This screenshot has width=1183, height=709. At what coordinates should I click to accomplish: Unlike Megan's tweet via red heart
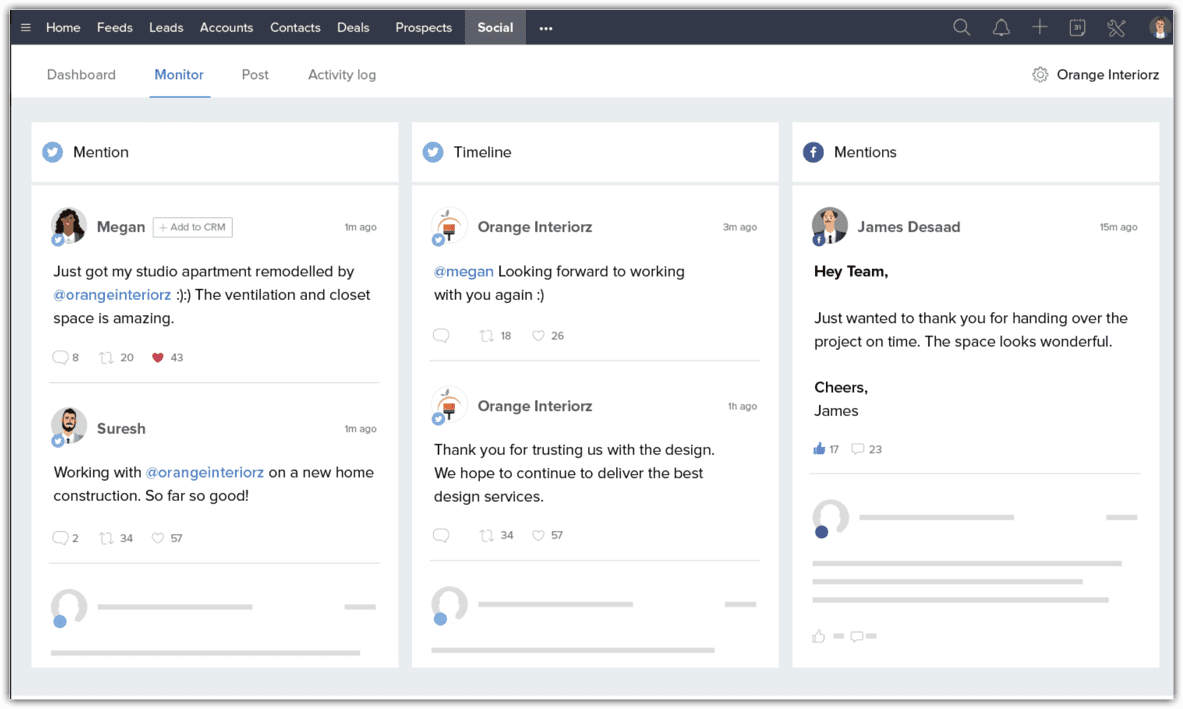pos(158,358)
